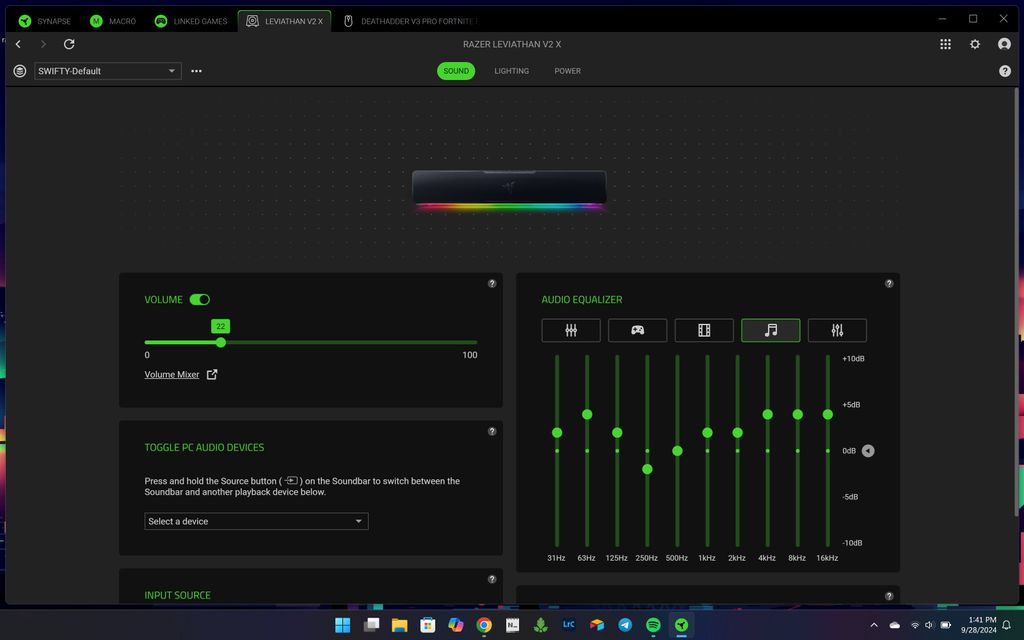Image resolution: width=1024 pixels, height=640 pixels.
Task: Switch to the Power tab
Action: pos(567,71)
